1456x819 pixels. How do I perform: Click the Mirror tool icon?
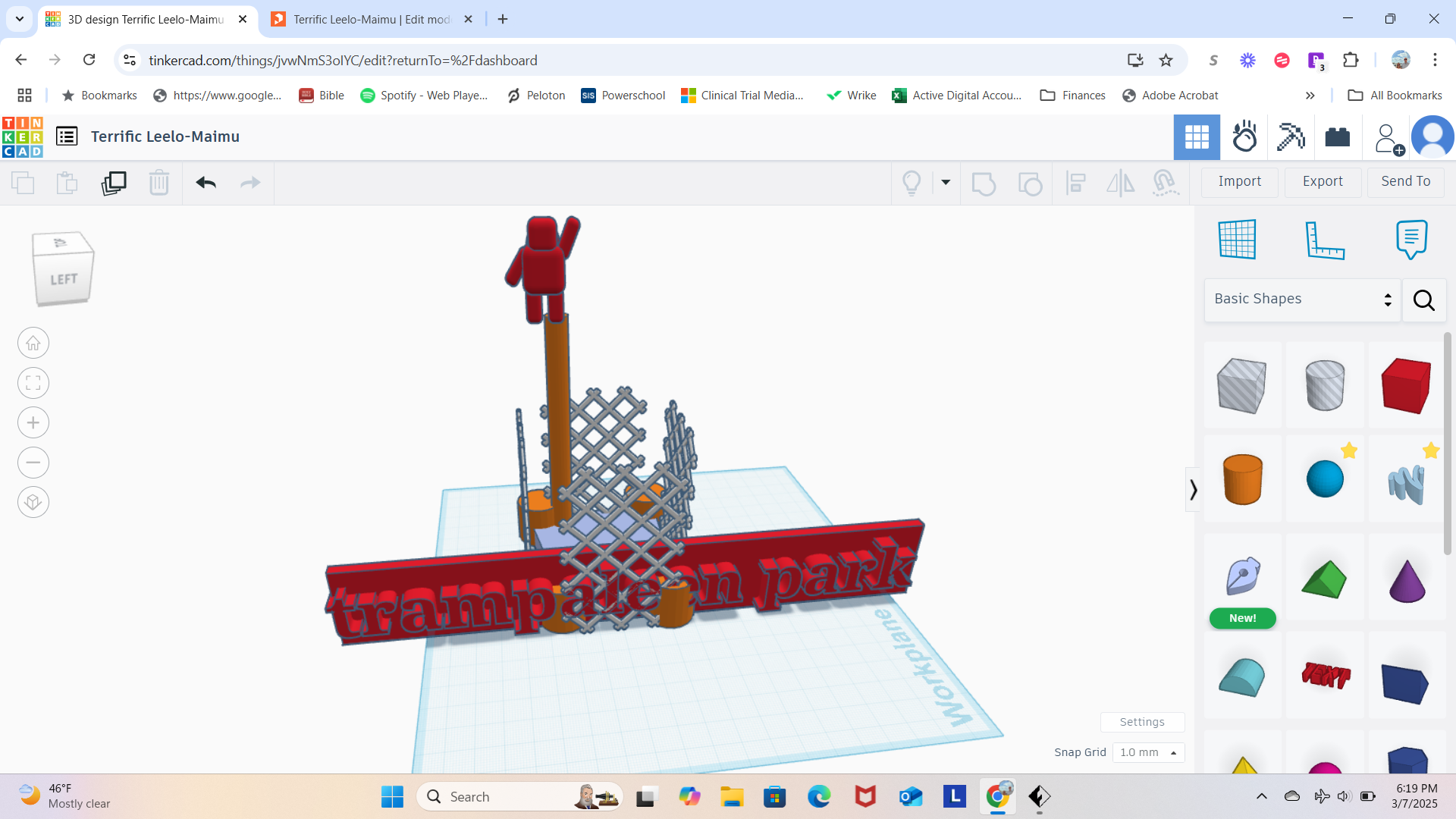pos(1120,184)
